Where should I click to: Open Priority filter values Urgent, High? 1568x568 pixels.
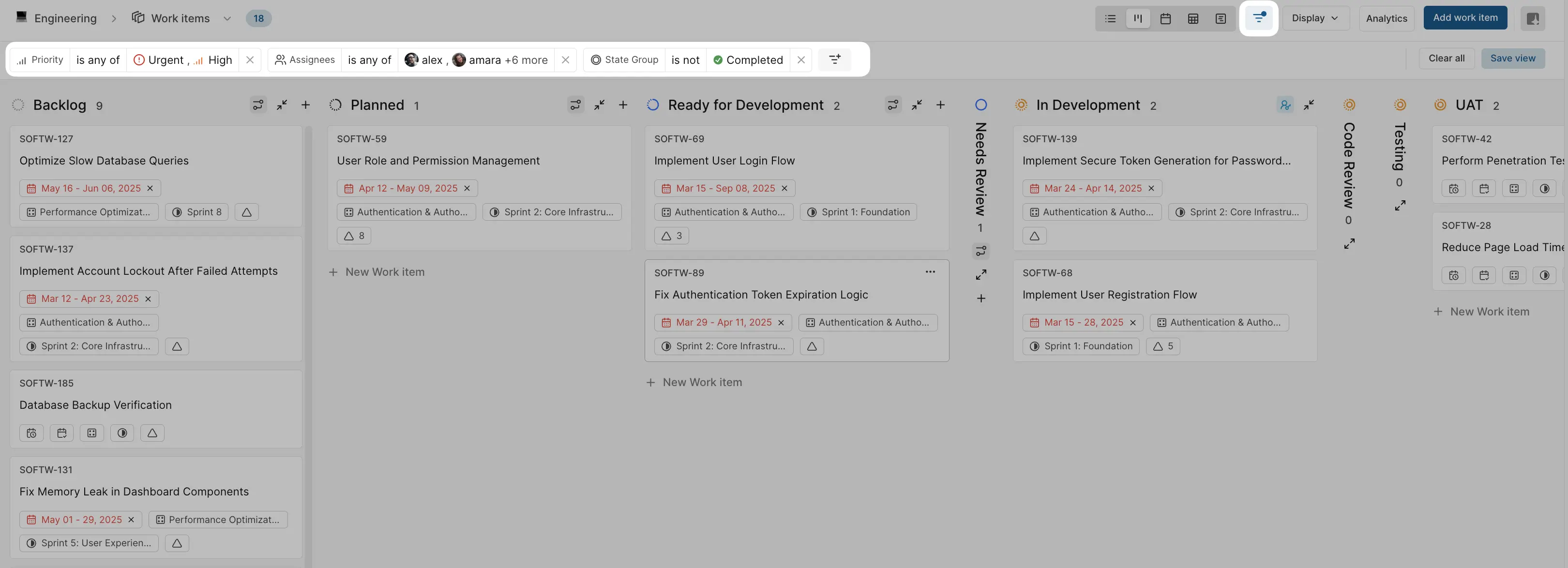point(182,60)
